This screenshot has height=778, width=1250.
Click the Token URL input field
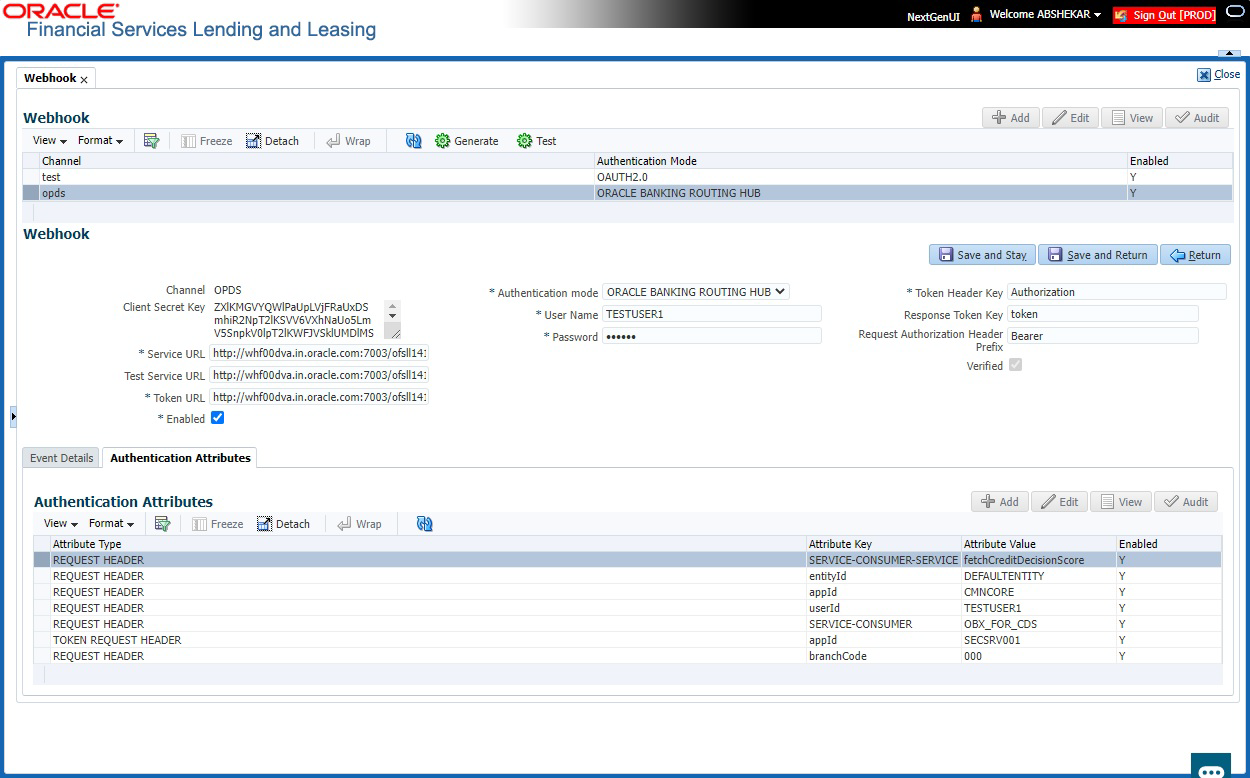point(319,397)
